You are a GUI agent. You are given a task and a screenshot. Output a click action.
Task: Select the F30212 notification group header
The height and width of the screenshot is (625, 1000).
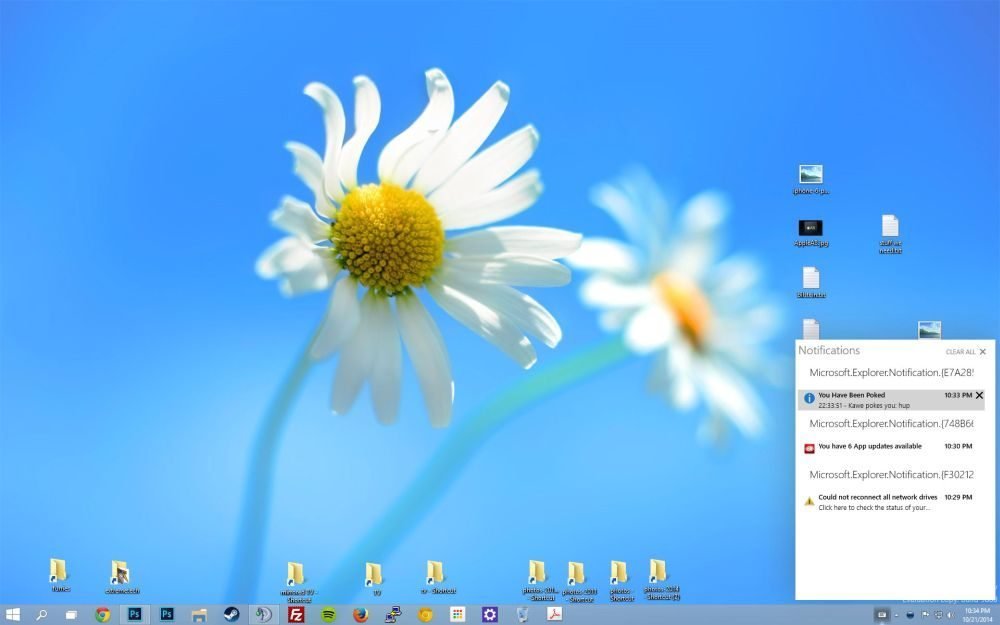pos(891,474)
